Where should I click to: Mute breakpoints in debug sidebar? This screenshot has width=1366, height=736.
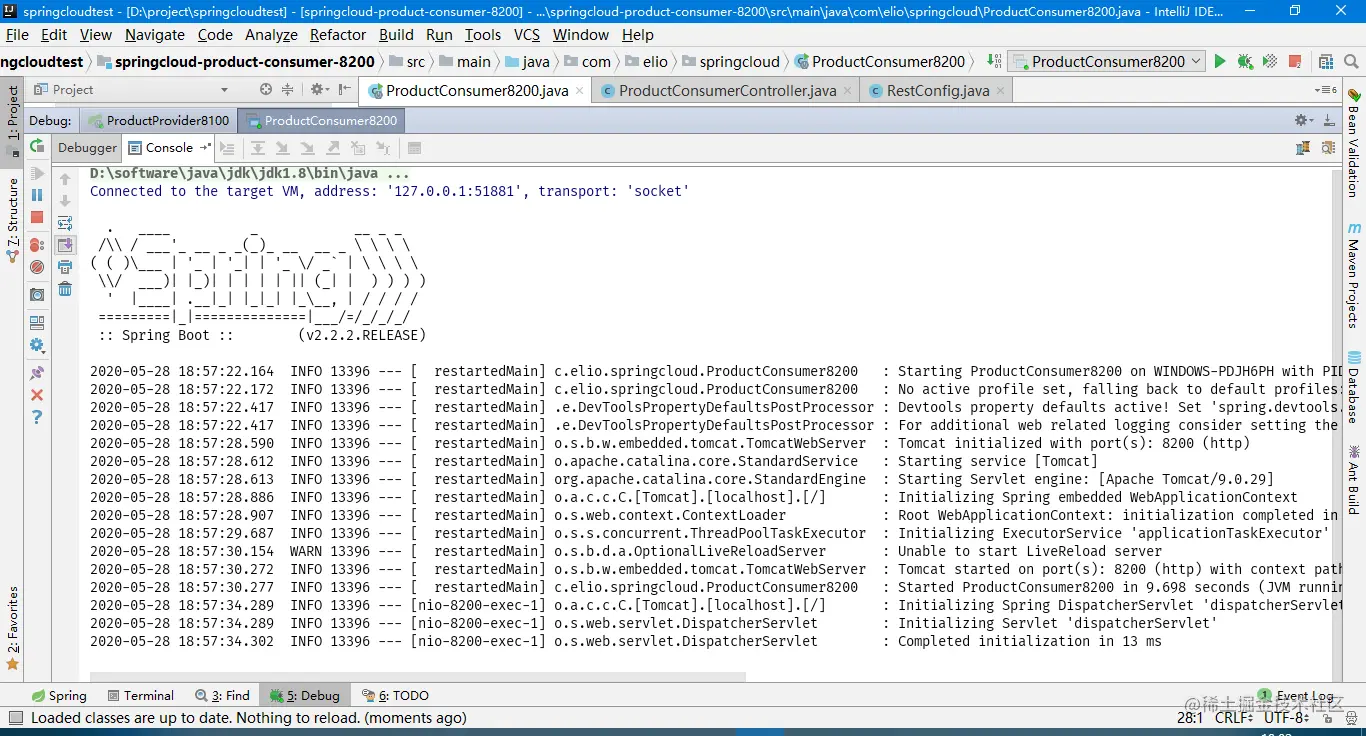point(37,267)
